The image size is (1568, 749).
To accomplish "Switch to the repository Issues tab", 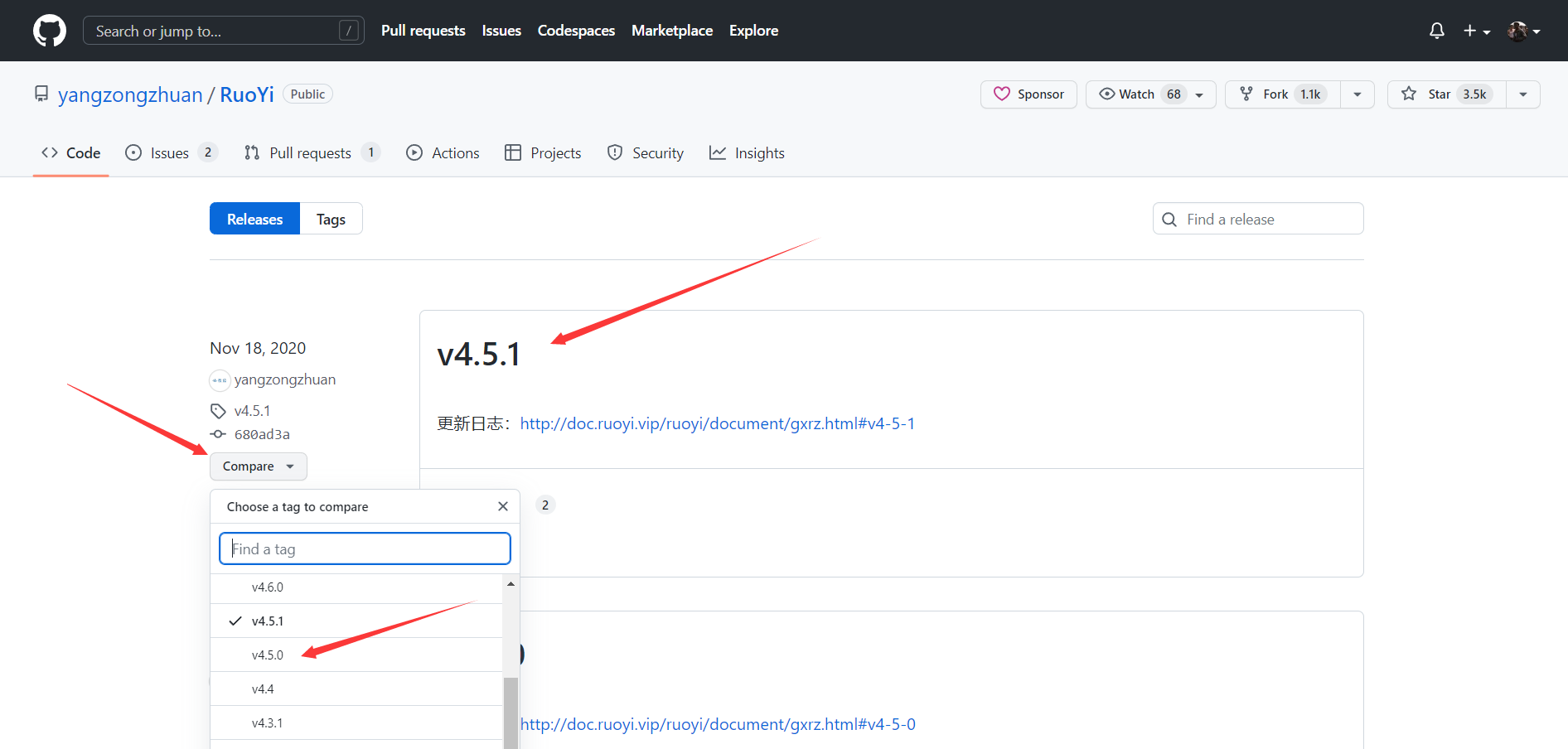I will coord(171,153).
